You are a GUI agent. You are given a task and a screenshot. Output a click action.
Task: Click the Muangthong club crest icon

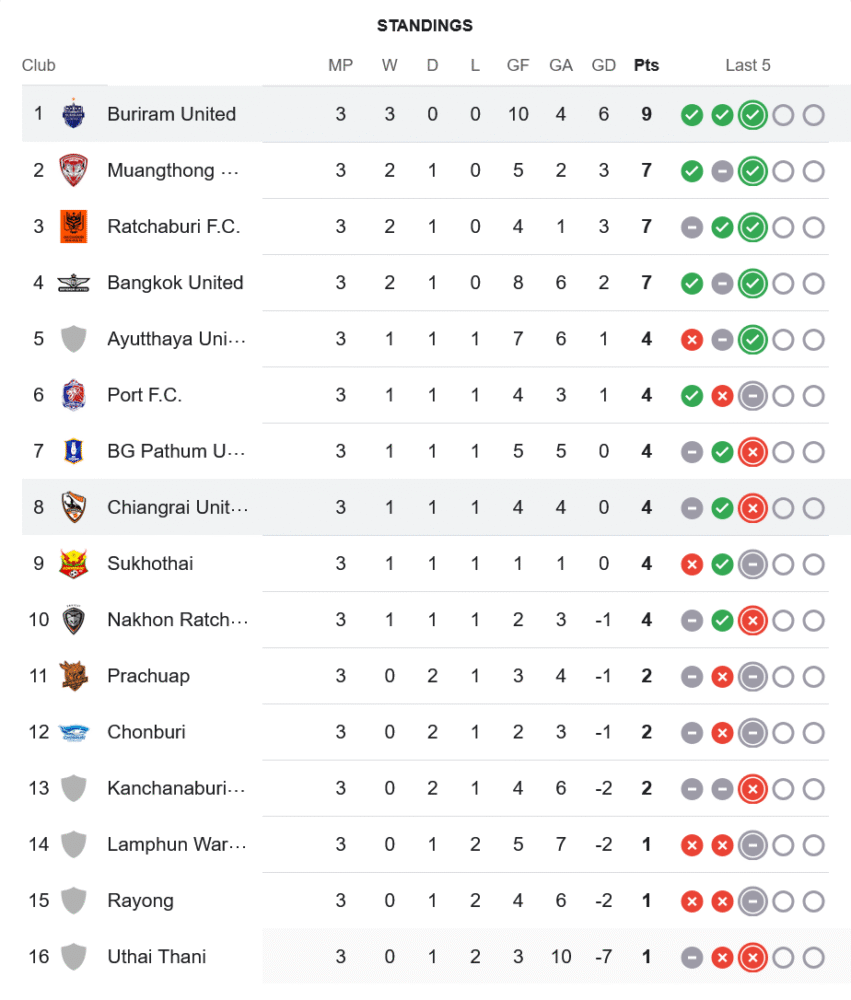point(74,170)
